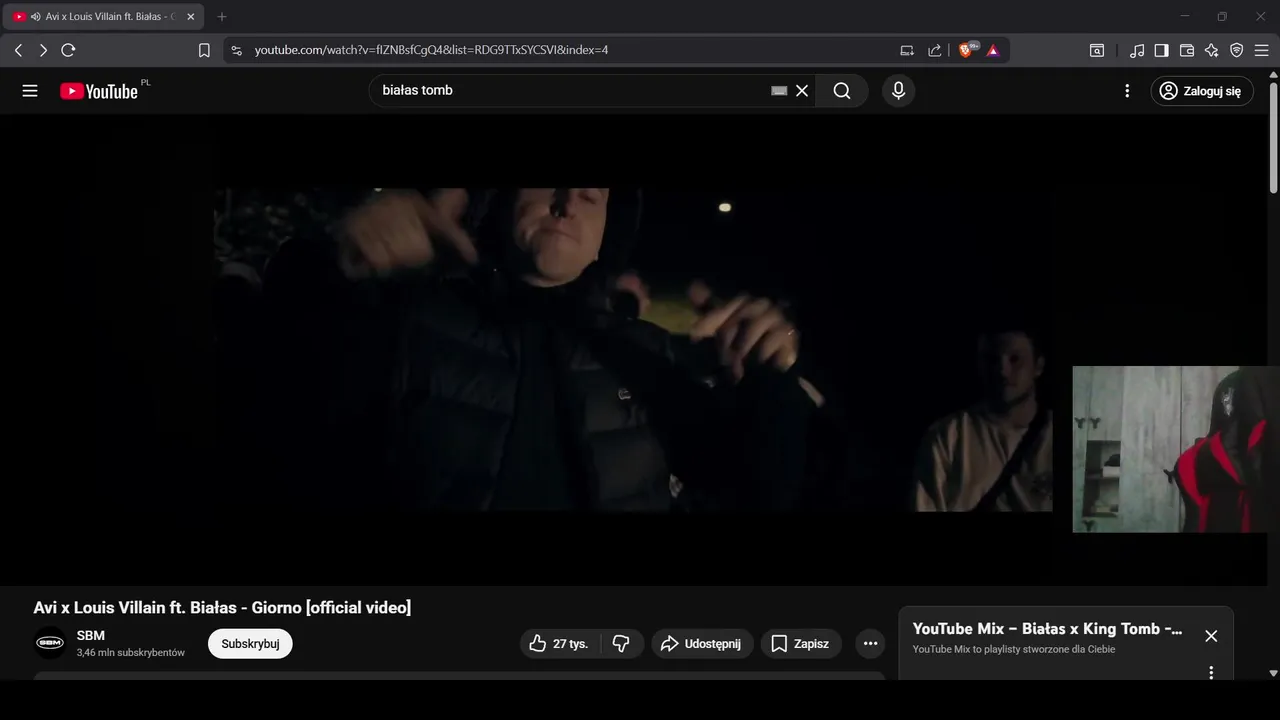1280x720 pixels.
Task: Go forward with the browser forward arrow
Action: pos(43,50)
